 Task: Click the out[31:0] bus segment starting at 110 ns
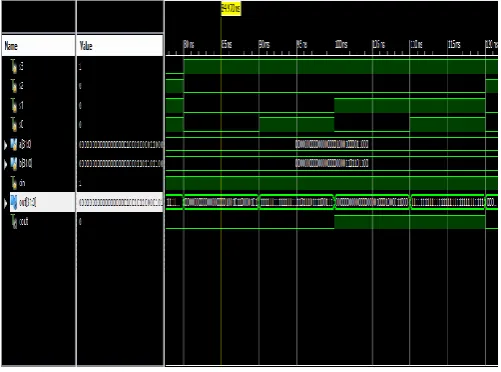(448, 202)
